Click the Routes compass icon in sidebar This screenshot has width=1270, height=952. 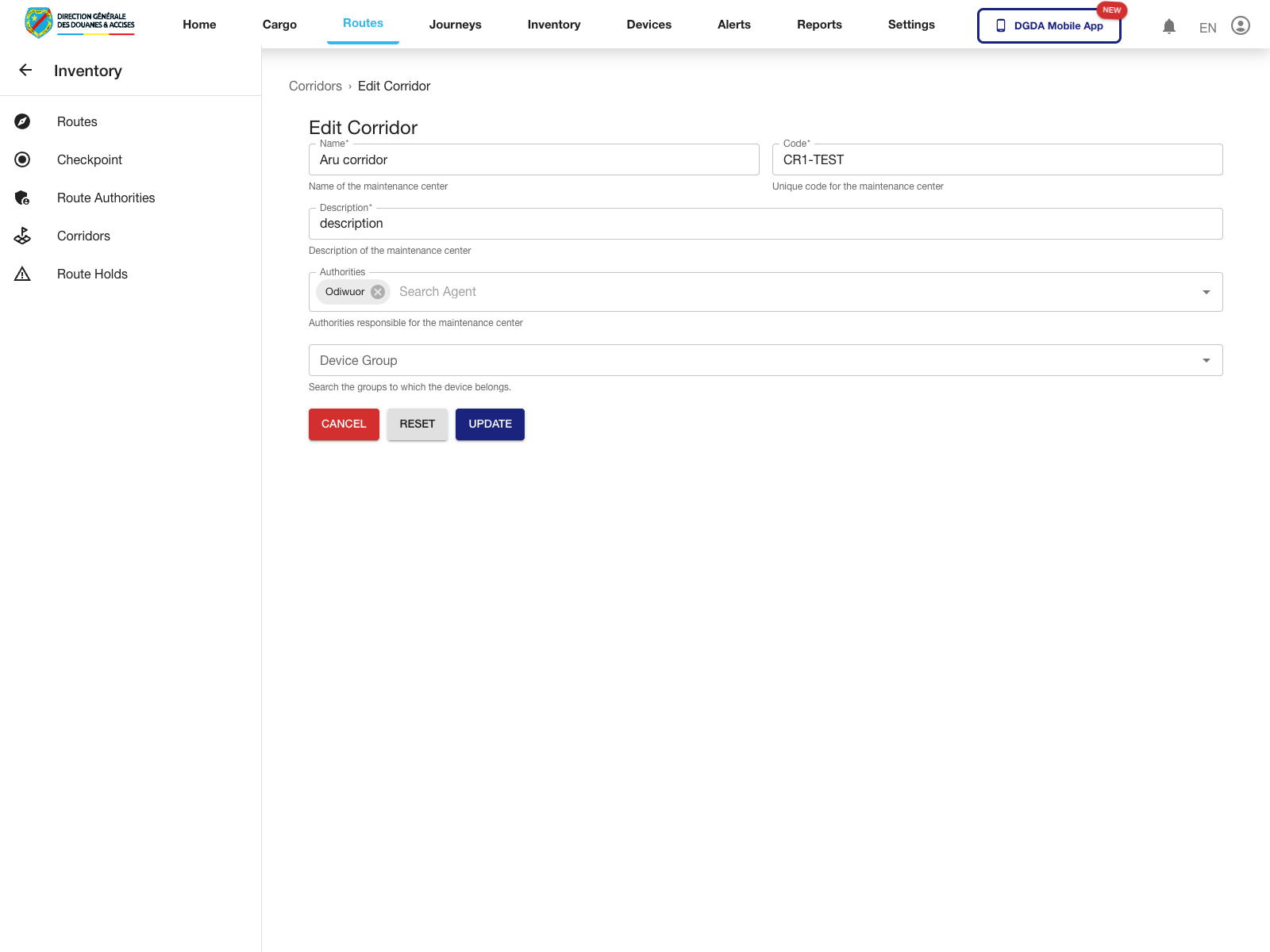(x=22, y=121)
